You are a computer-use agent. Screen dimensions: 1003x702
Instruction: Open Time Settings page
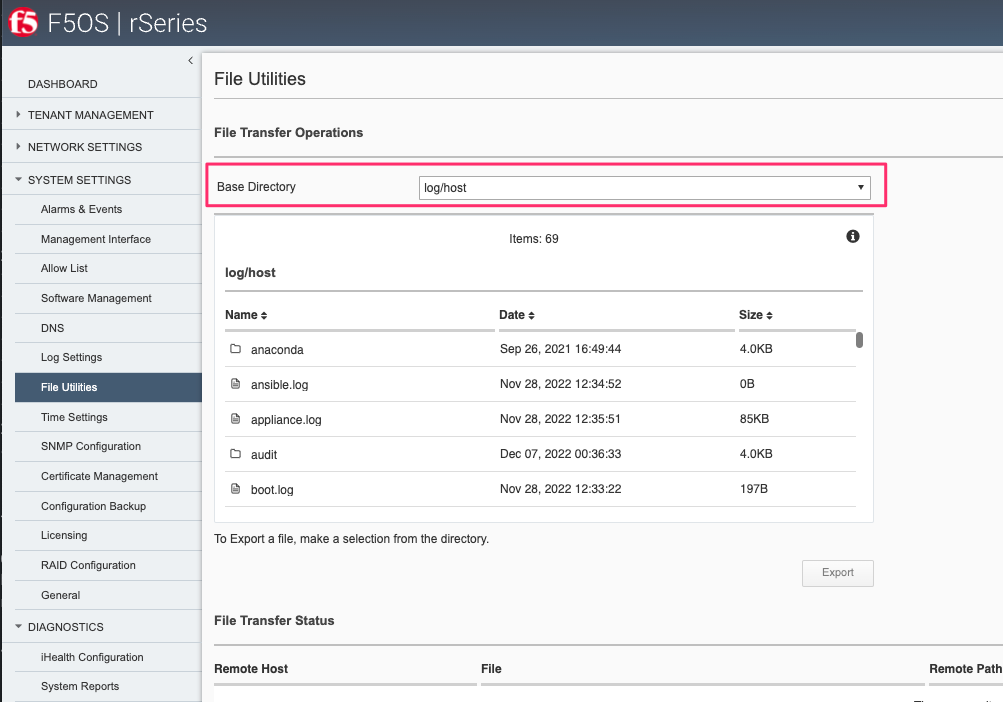pyautogui.click(x=74, y=417)
